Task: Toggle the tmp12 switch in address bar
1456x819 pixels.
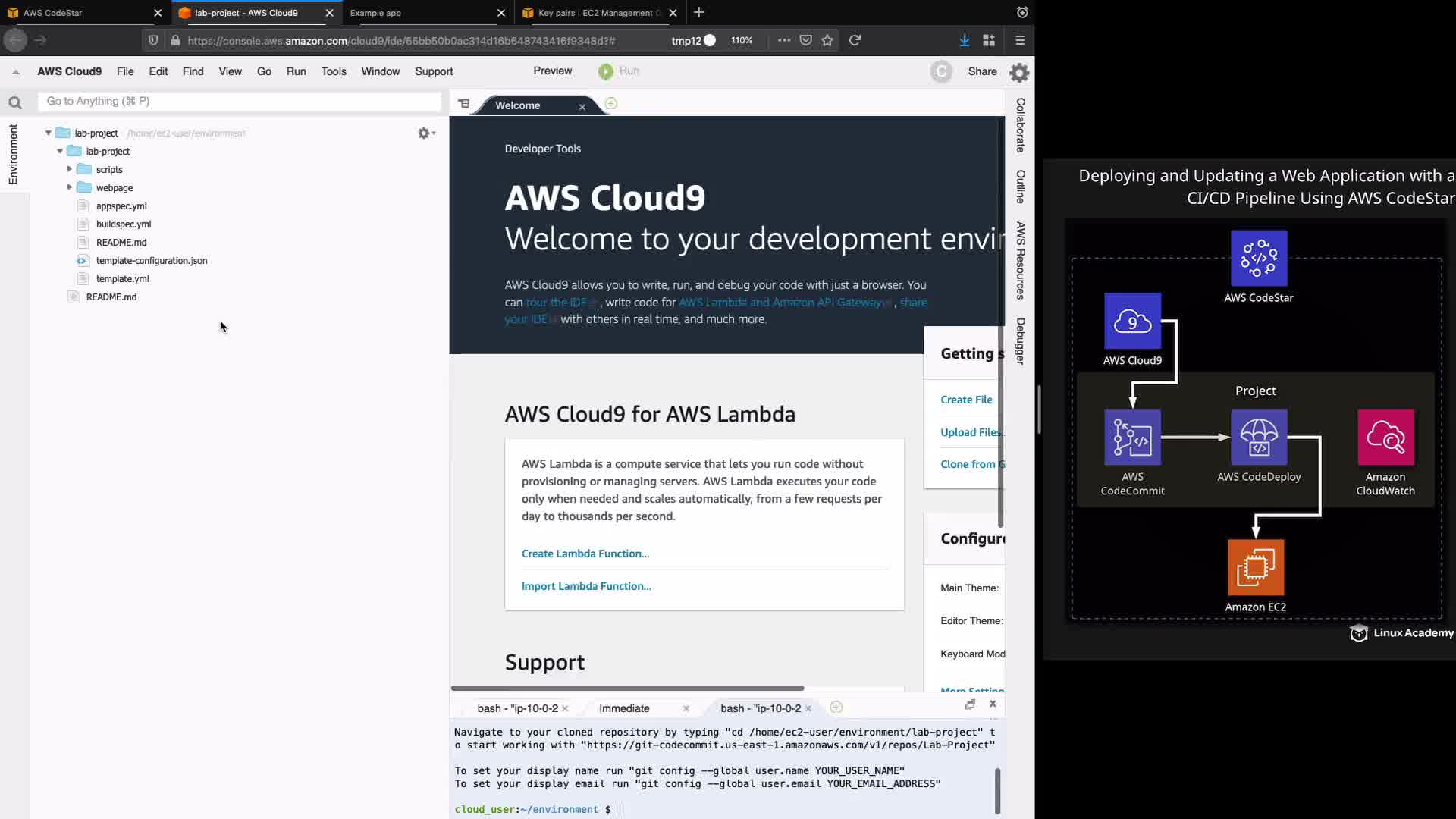Action: click(709, 40)
